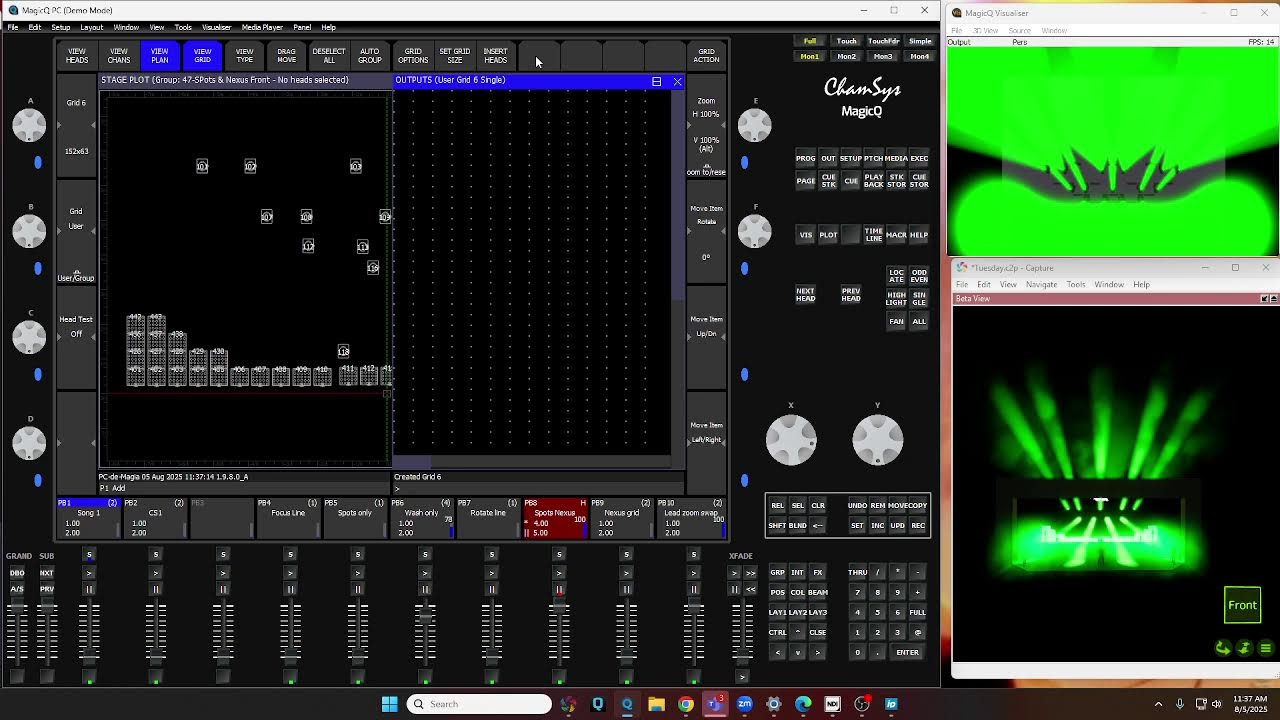Click the AUTO GROUP soft button

(x=370, y=55)
